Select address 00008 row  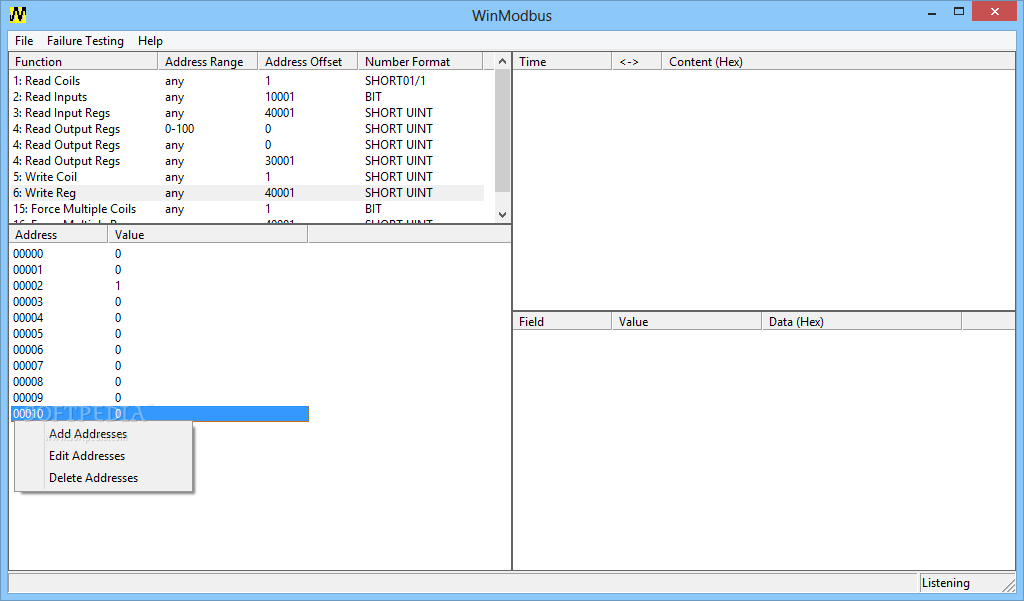click(160, 382)
